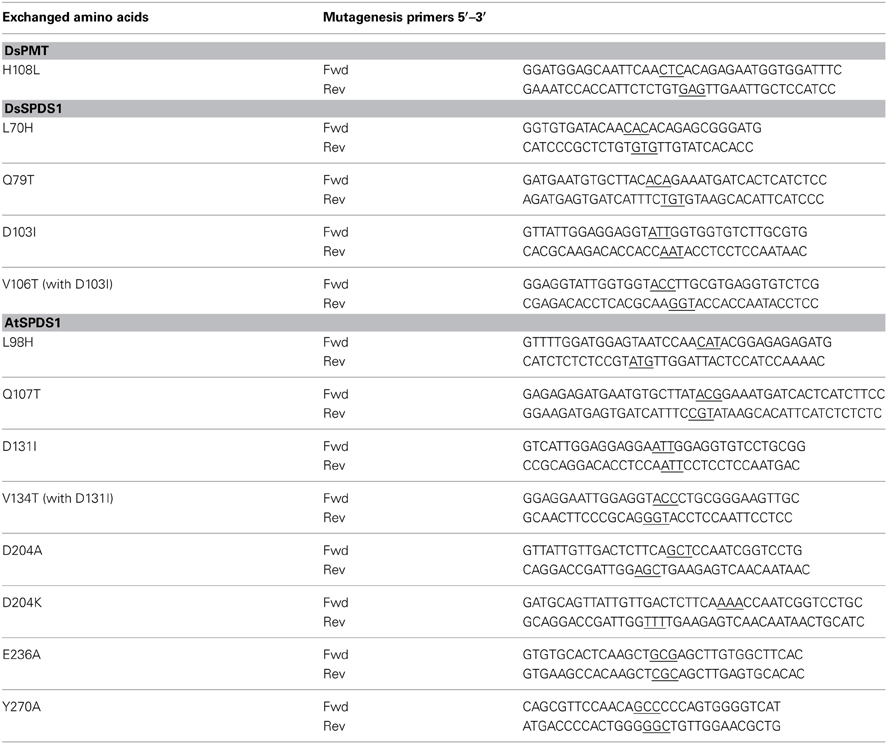The height and width of the screenshot is (744, 887).
Task: Click the Fwd label in the Q79T row
Action: pyautogui.click(x=335, y=180)
